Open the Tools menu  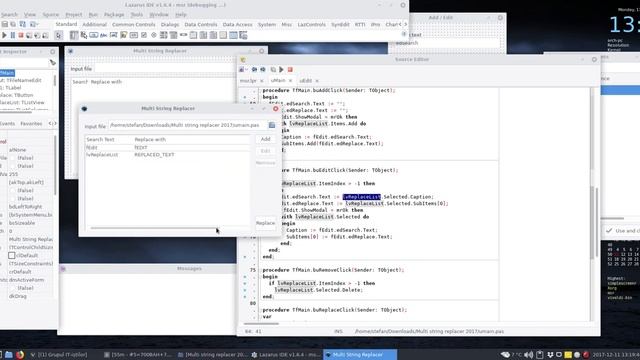(x=137, y=15)
